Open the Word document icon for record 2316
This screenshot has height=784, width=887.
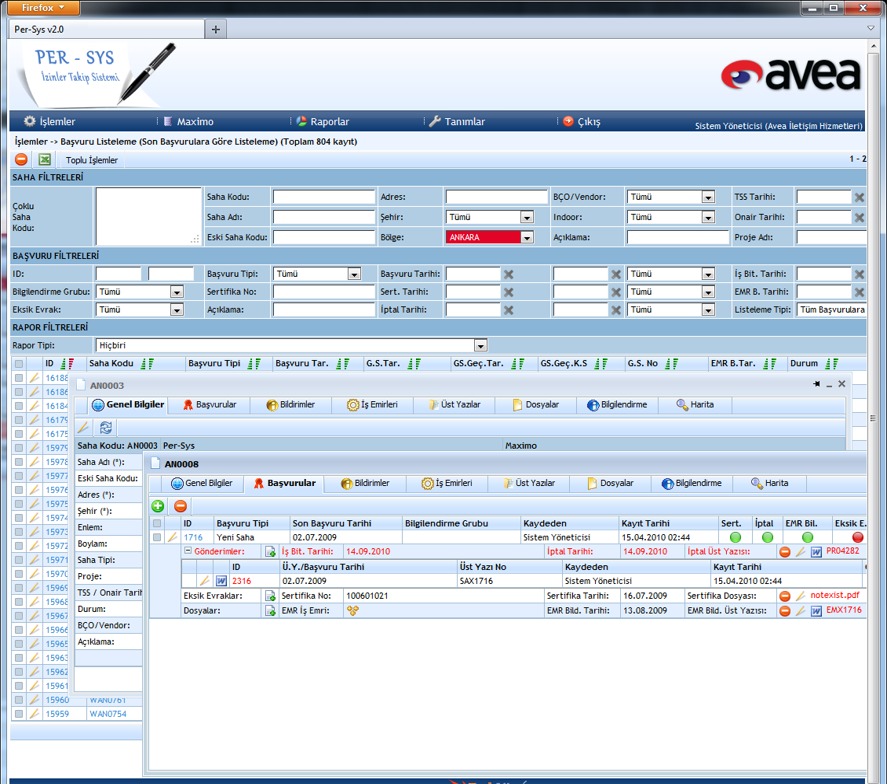pyautogui.click(x=221, y=581)
